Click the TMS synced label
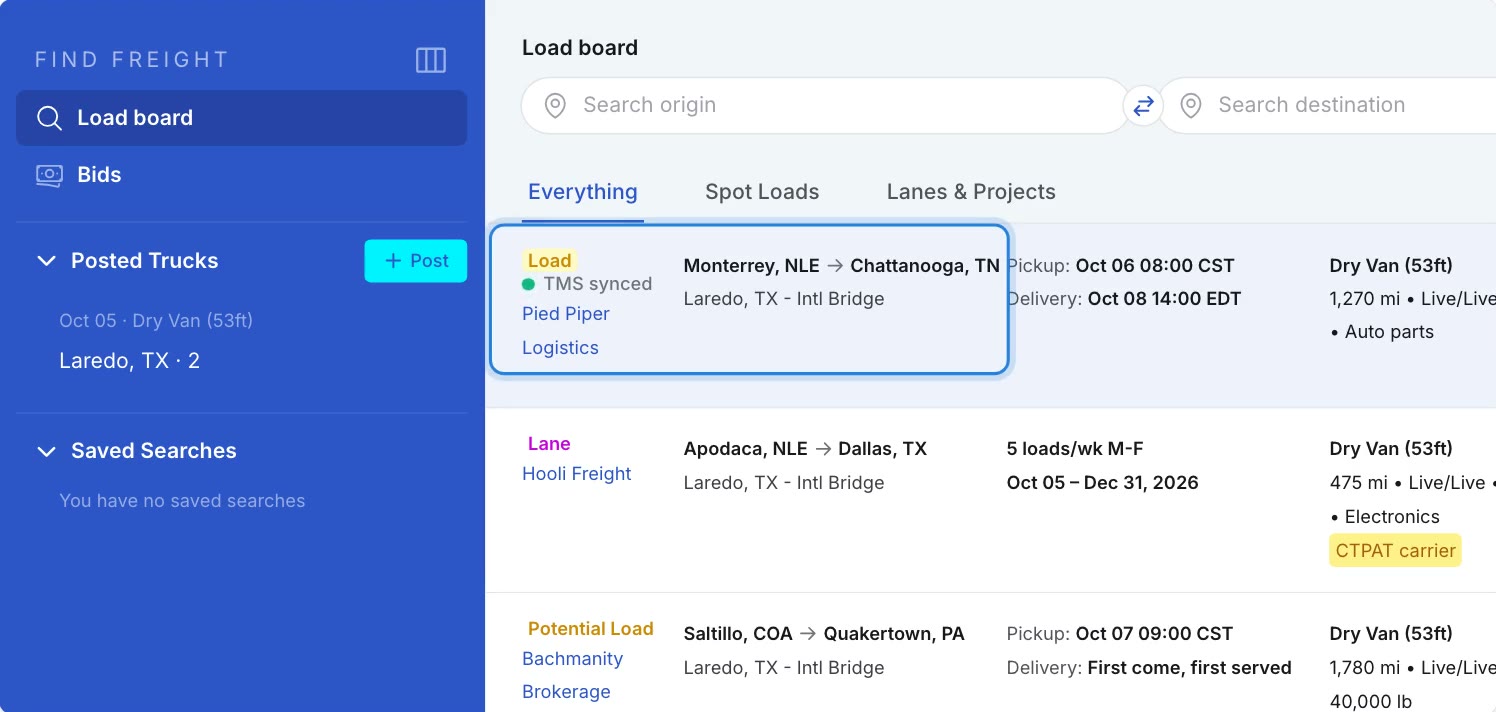Screen dimensions: 1496x712 click(x=598, y=284)
